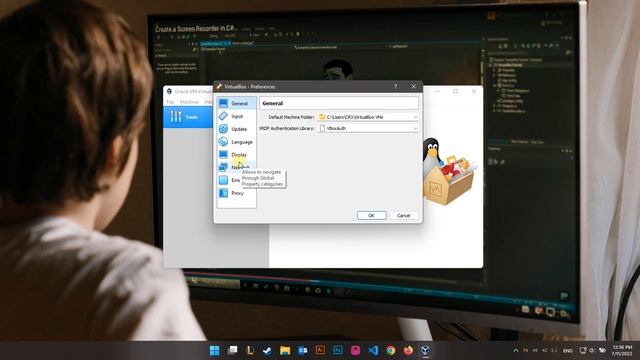Switch to VirtualBox taskbar icon
Screen dimensions: 640x360
pyautogui.click(x=426, y=350)
